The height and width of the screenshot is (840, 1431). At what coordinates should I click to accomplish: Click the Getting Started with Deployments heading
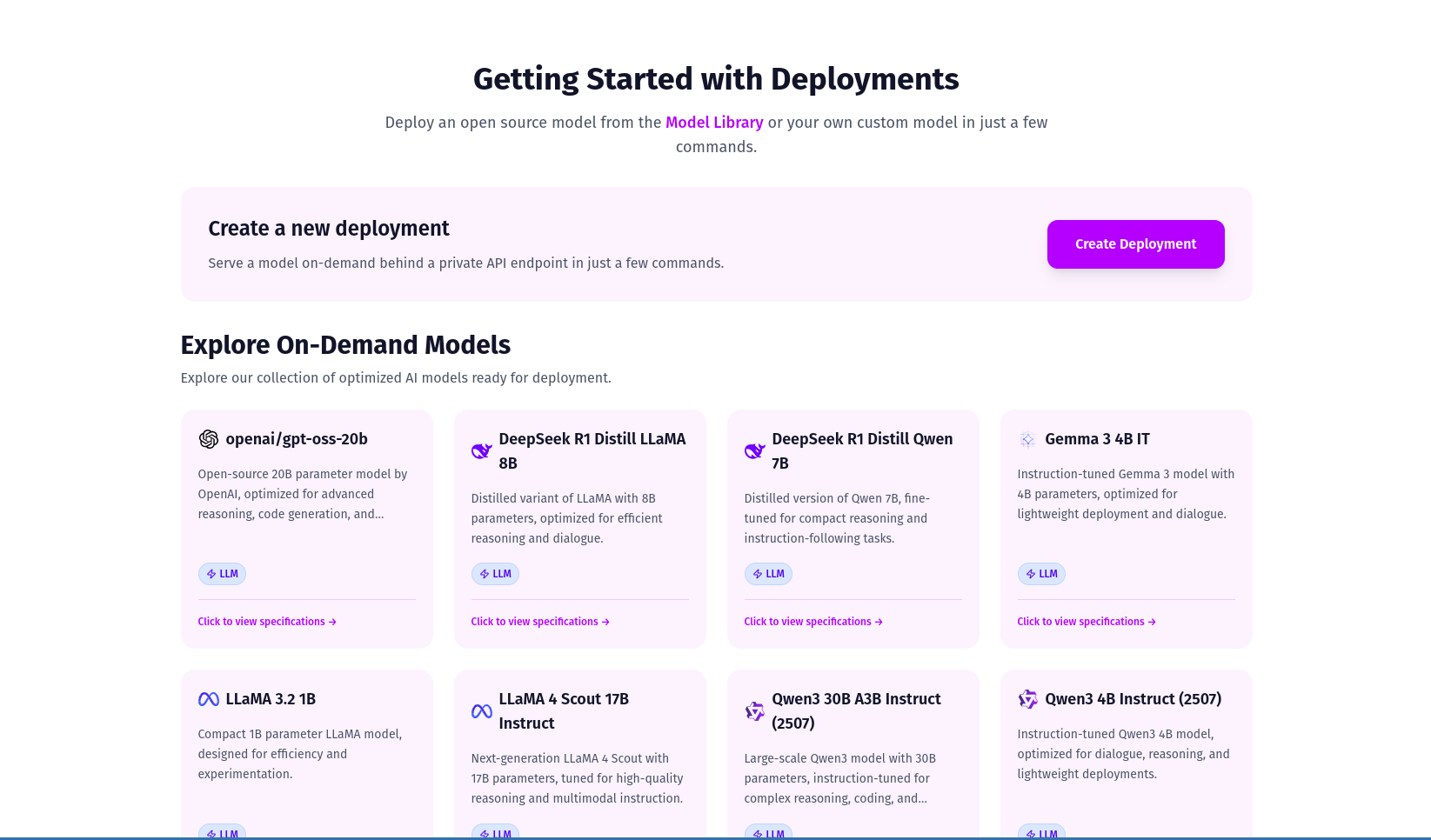point(716,79)
